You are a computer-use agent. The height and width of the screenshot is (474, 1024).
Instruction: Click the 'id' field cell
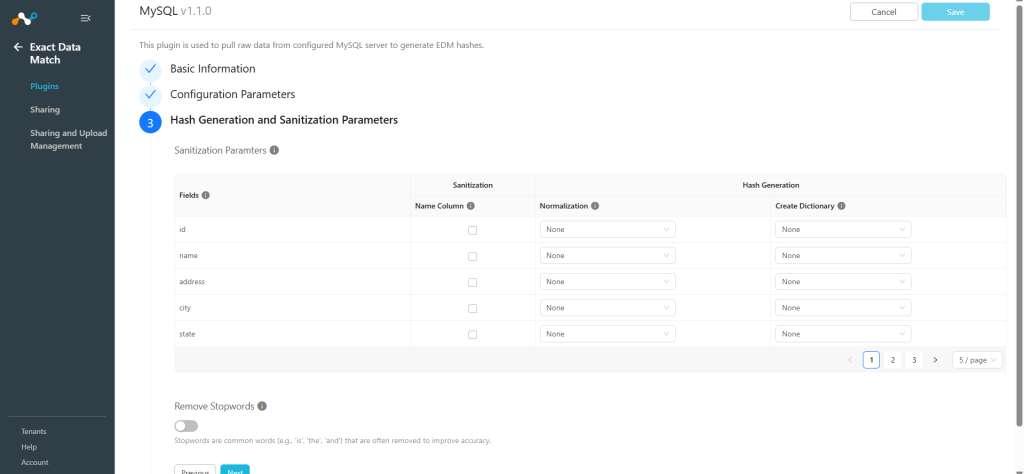[x=292, y=229]
